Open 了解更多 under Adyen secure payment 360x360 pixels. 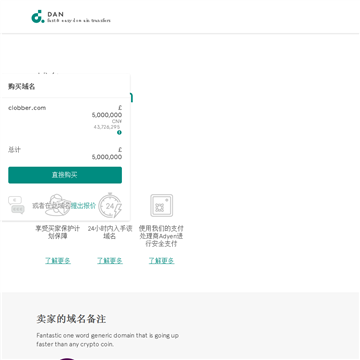(162, 261)
